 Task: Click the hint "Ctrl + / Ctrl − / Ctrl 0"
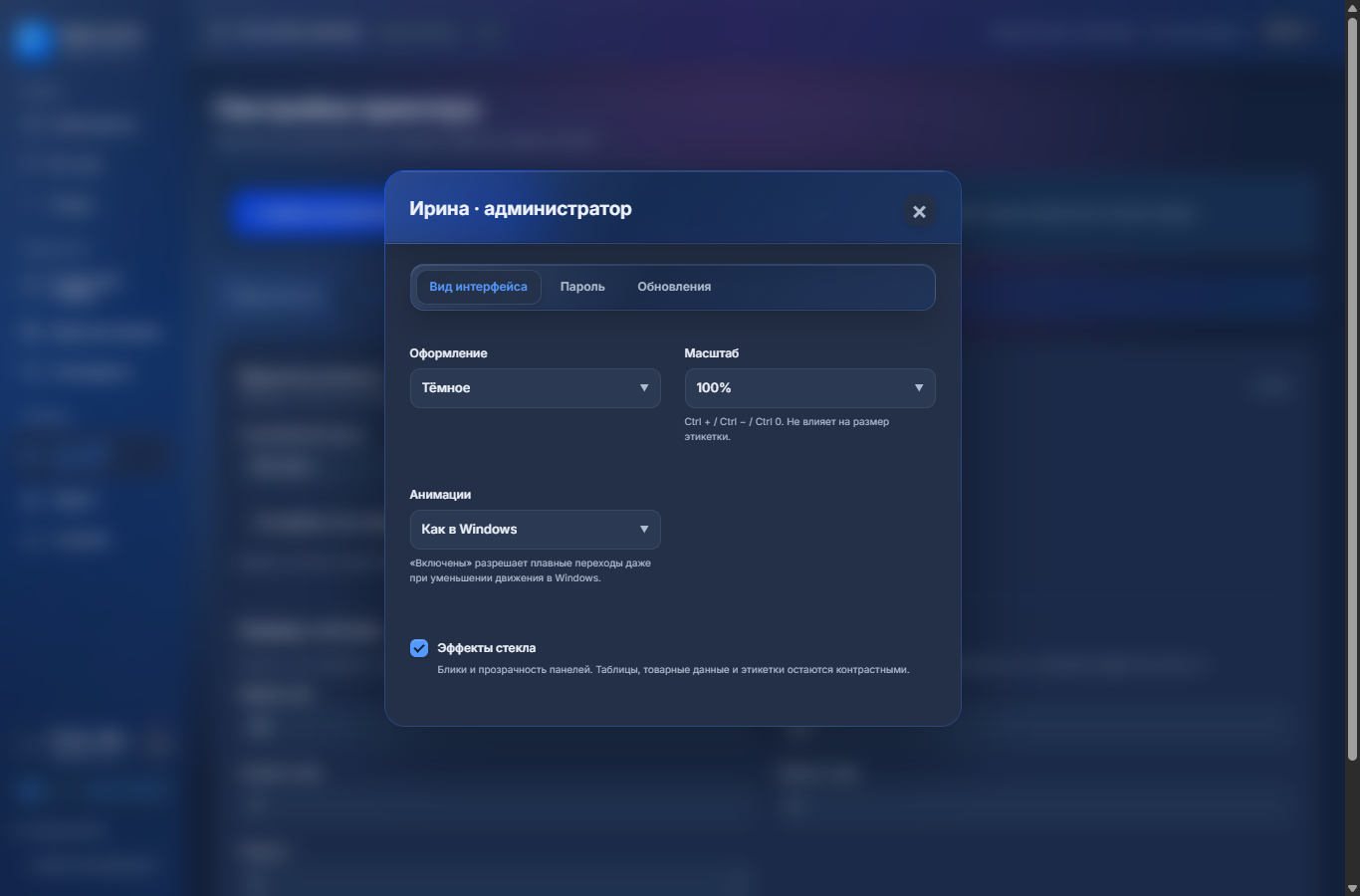[x=733, y=422]
